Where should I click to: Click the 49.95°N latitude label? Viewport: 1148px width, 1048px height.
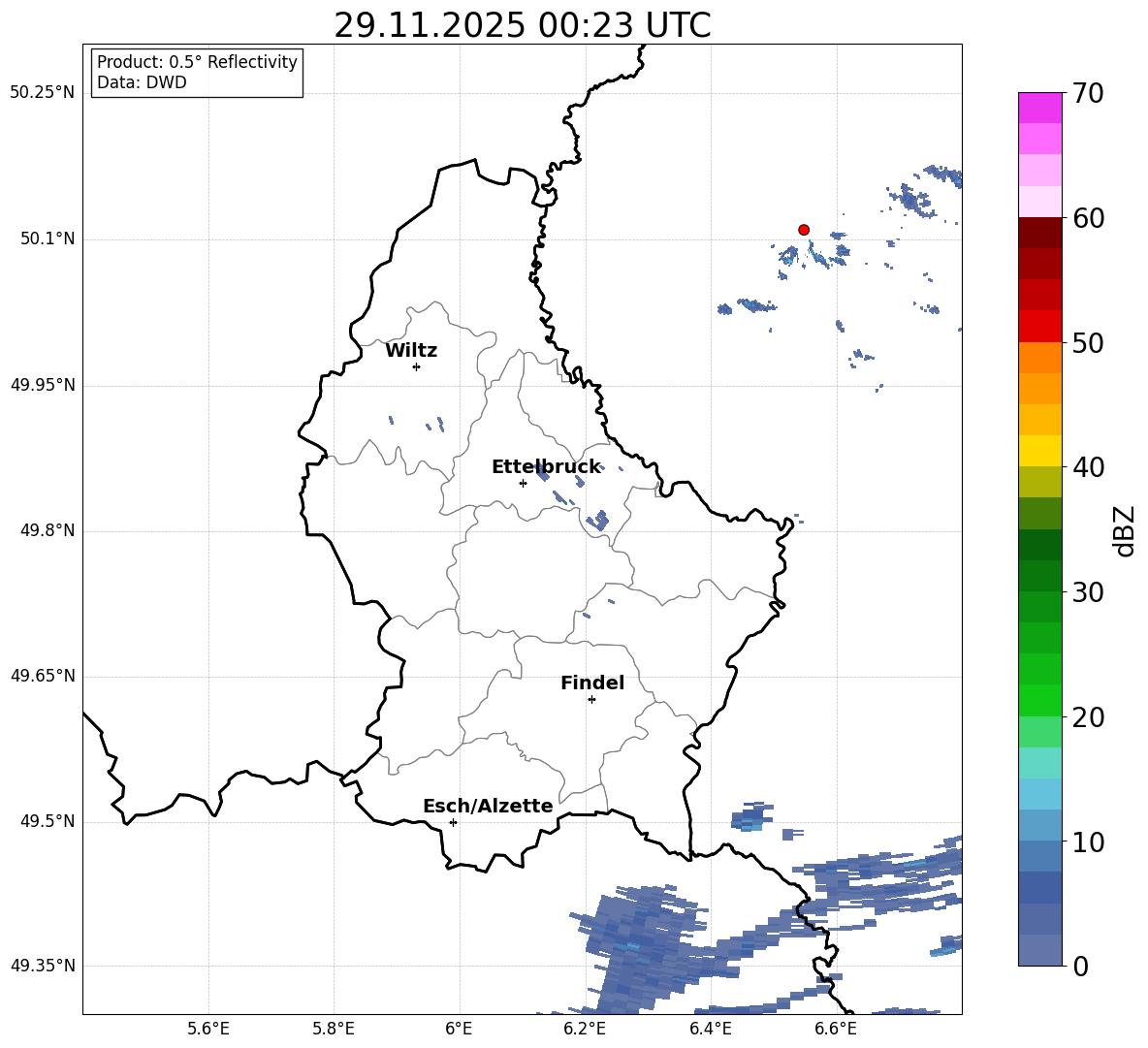point(43,384)
